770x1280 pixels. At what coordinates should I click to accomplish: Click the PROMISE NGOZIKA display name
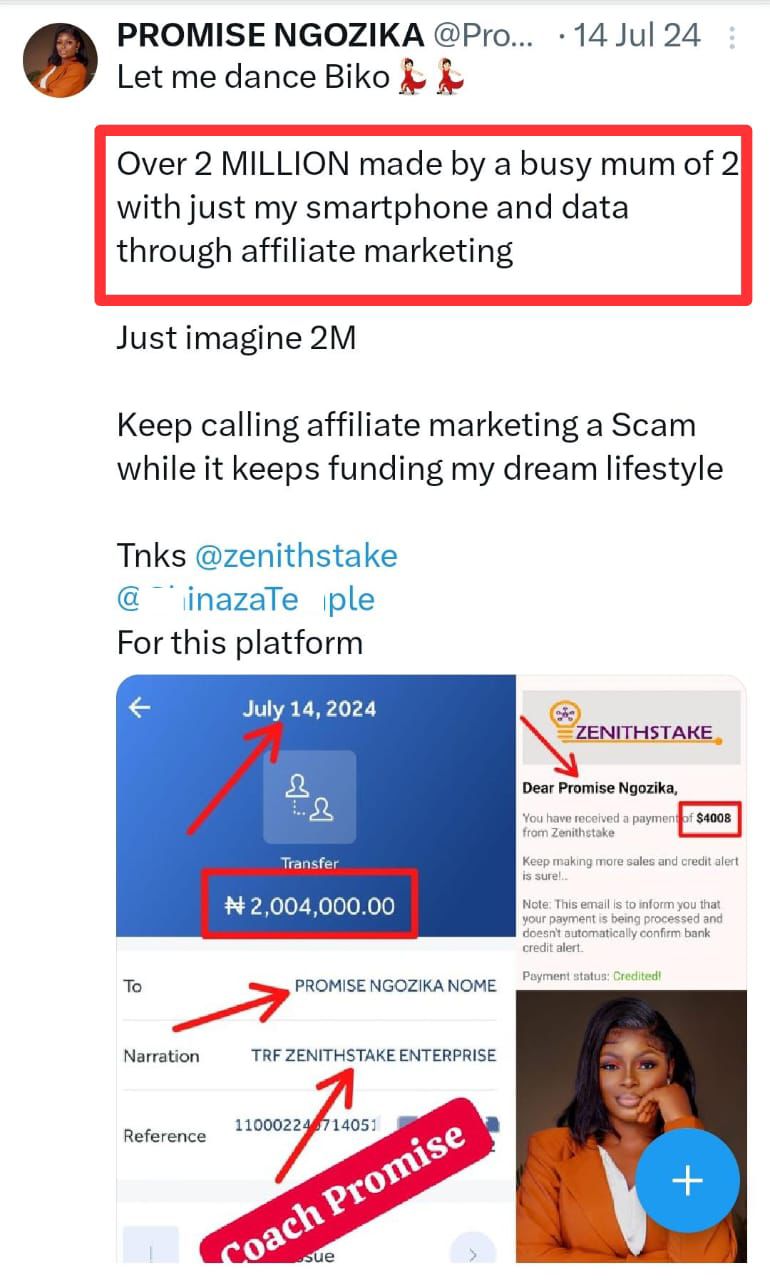click(270, 35)
